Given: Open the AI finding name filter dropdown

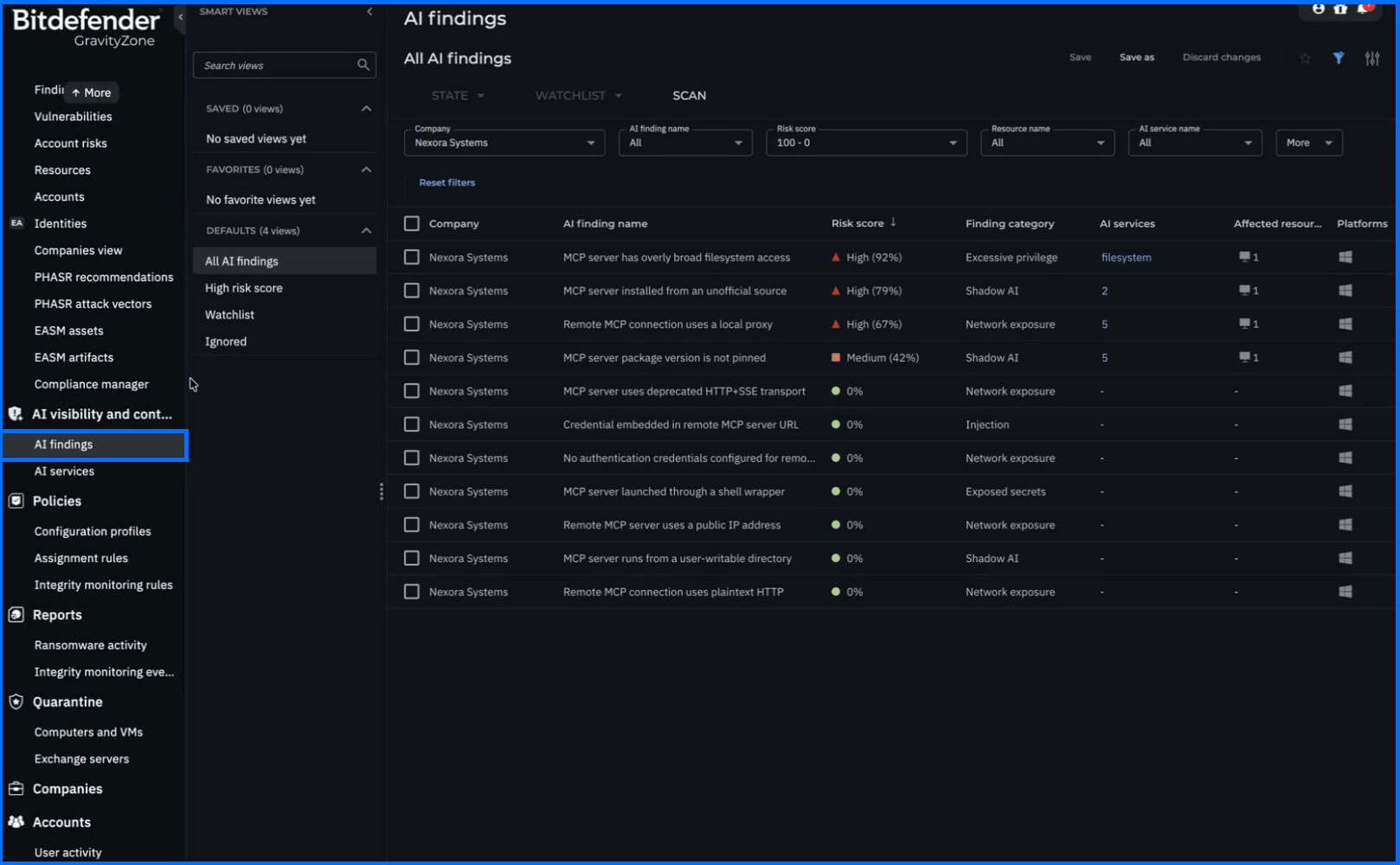Looking at the screenshot, I should [x=685, y=142].
